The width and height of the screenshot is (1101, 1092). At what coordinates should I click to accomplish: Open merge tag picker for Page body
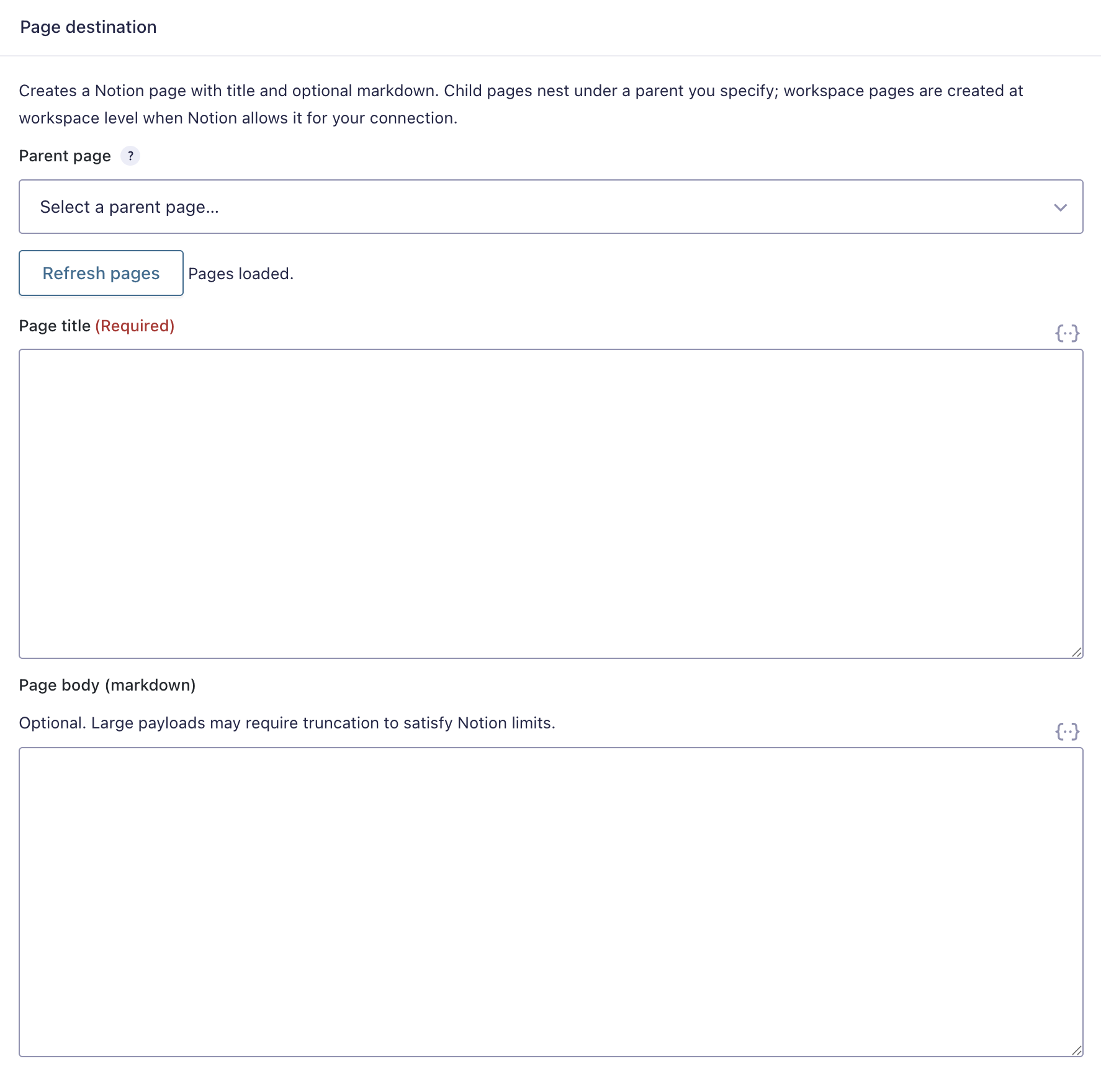pyautogui.click(x=1067, y=732)
